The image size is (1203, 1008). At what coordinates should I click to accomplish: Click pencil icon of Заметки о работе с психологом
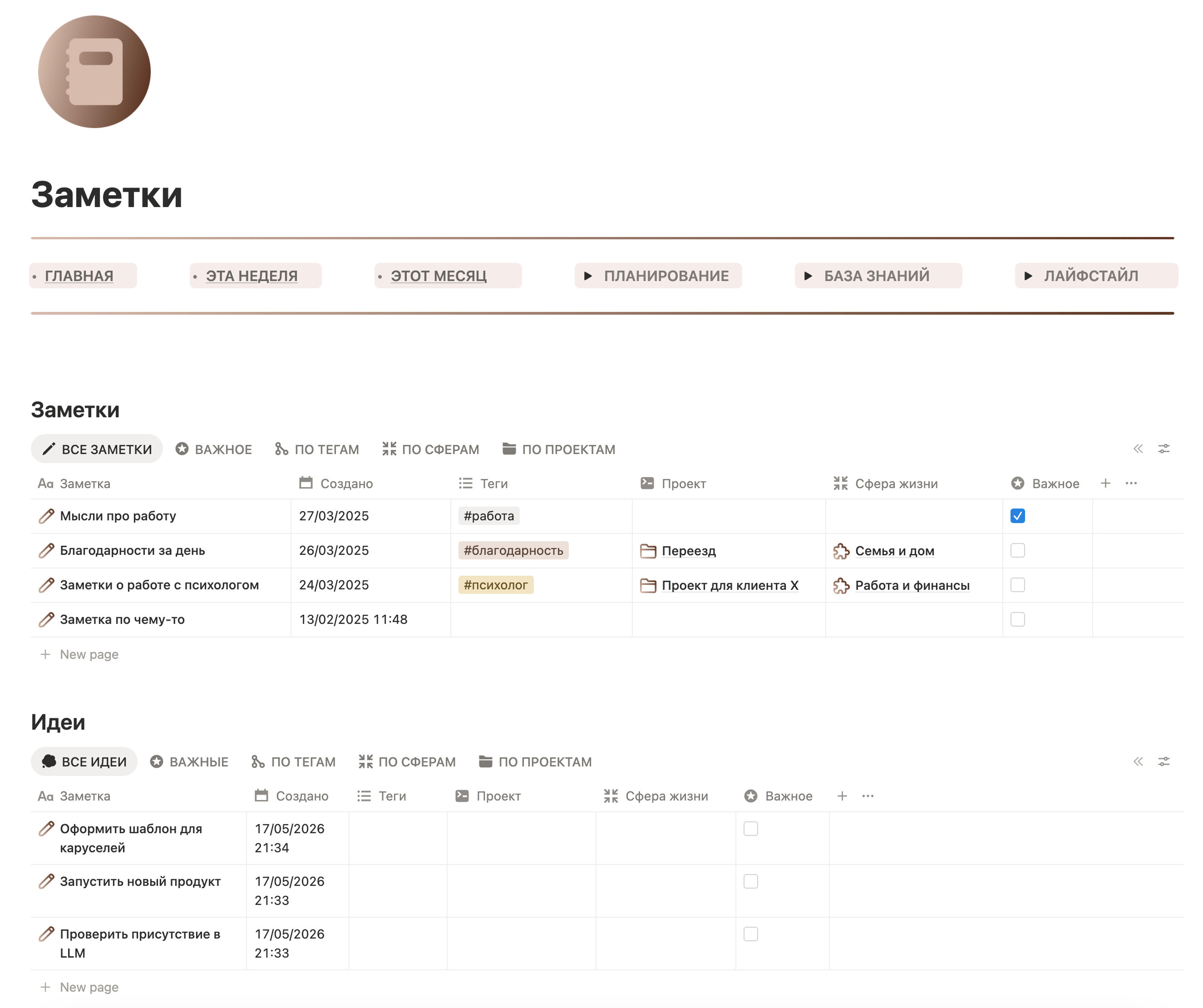[46, 585]
